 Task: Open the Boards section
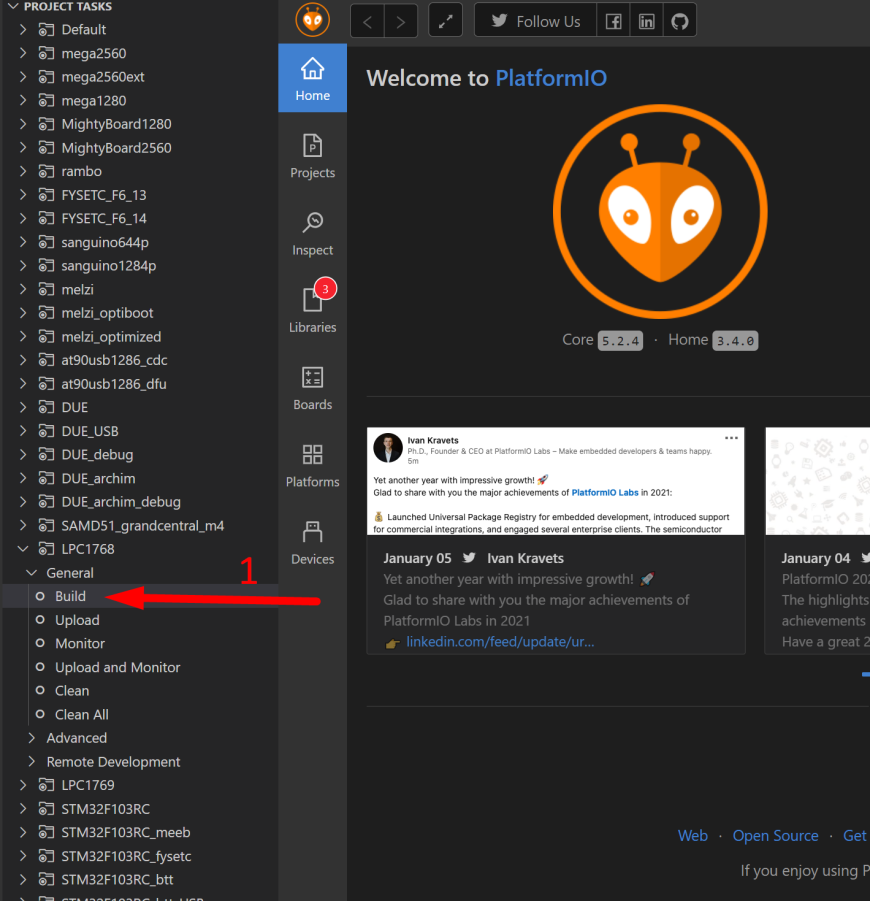(313, 388)
